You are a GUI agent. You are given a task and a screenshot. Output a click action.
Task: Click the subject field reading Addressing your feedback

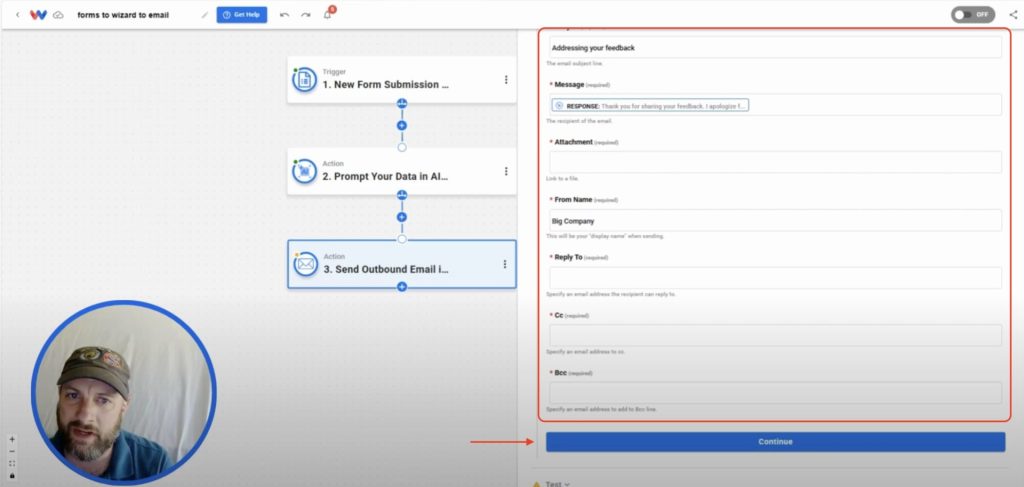[x=775, y=48]
